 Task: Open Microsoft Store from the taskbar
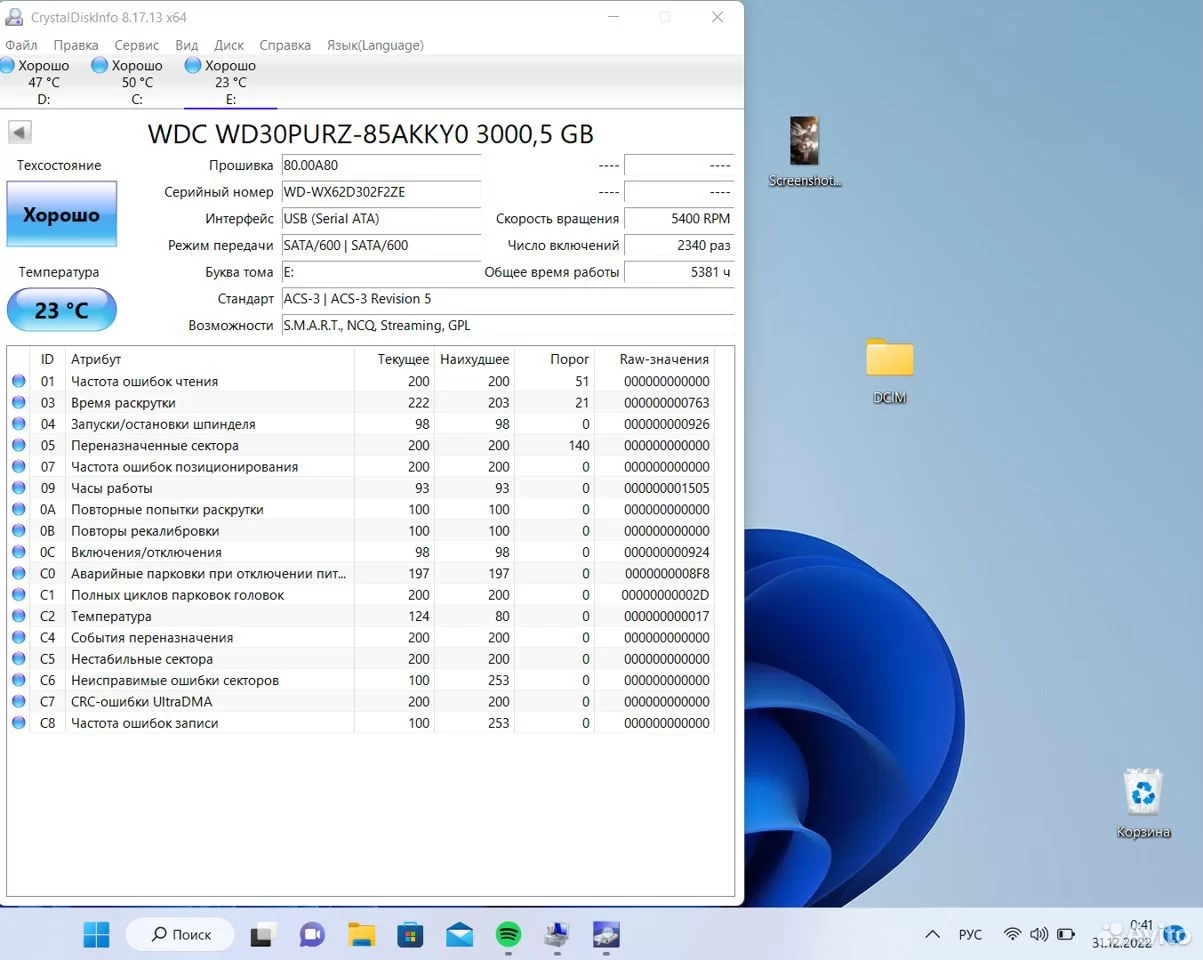410,935
